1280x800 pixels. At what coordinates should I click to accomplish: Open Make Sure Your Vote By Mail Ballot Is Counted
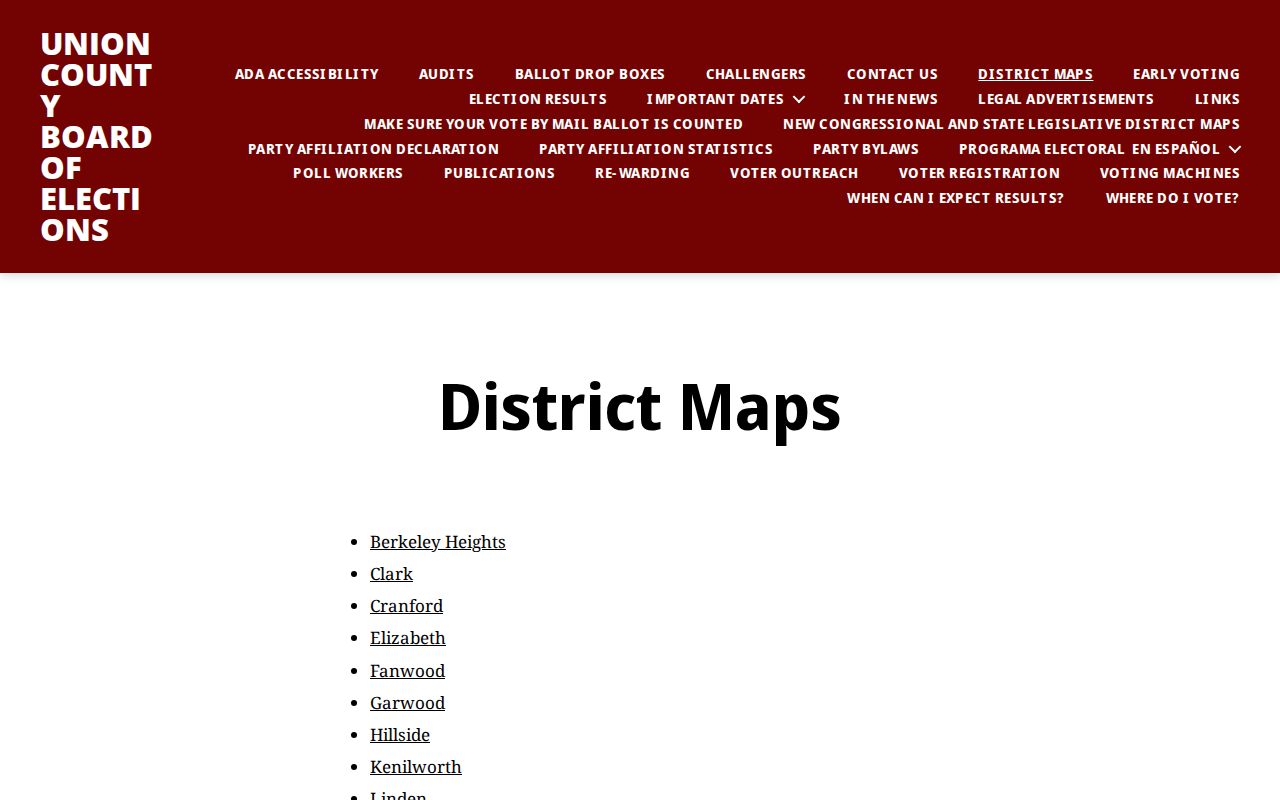[x=553, y=124]
